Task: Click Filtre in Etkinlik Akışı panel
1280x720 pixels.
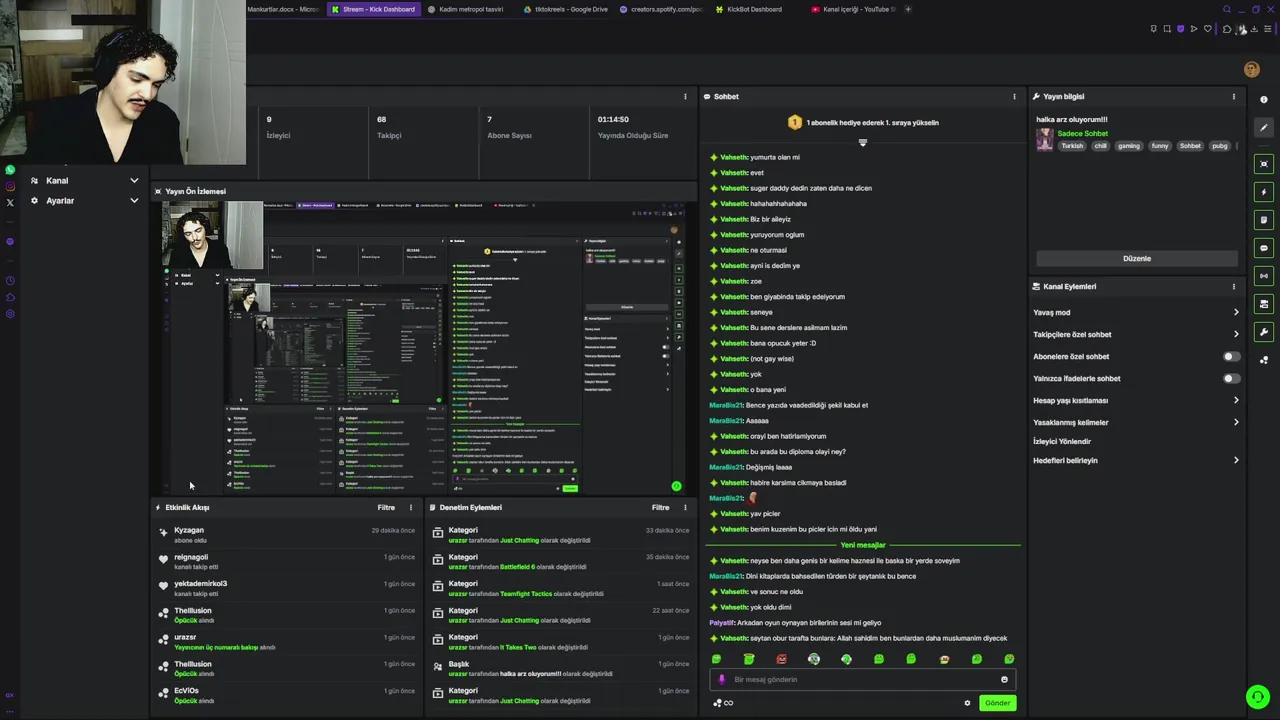Action: click(386, 508)
